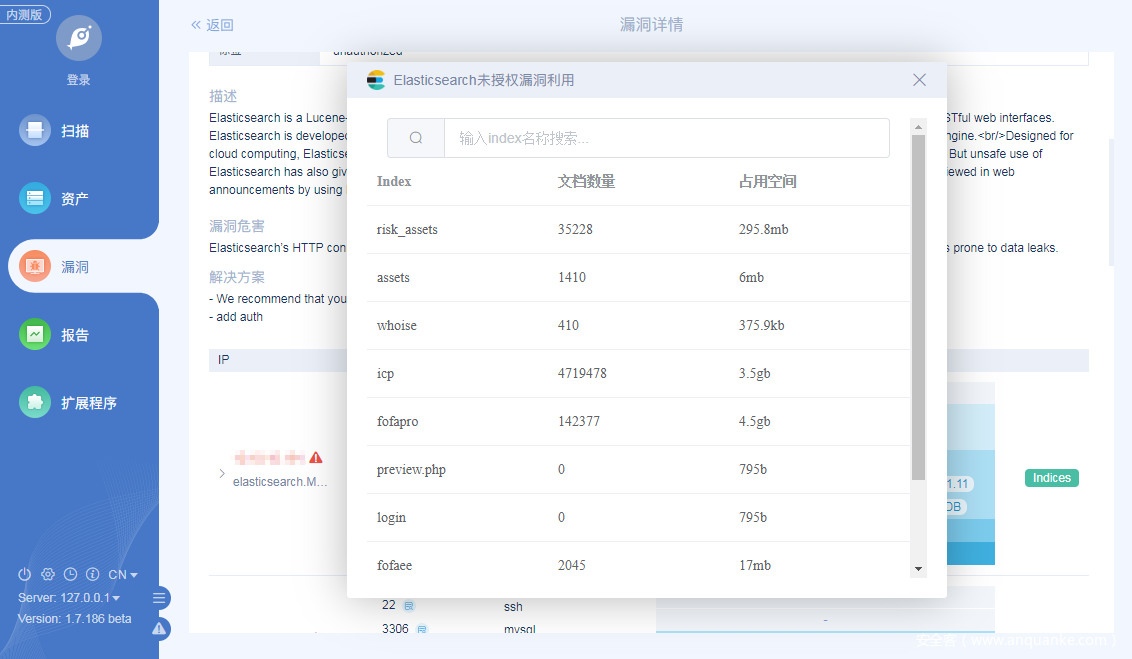
Task: Click the 17mb size for fofaee
Action: (754, 565)
